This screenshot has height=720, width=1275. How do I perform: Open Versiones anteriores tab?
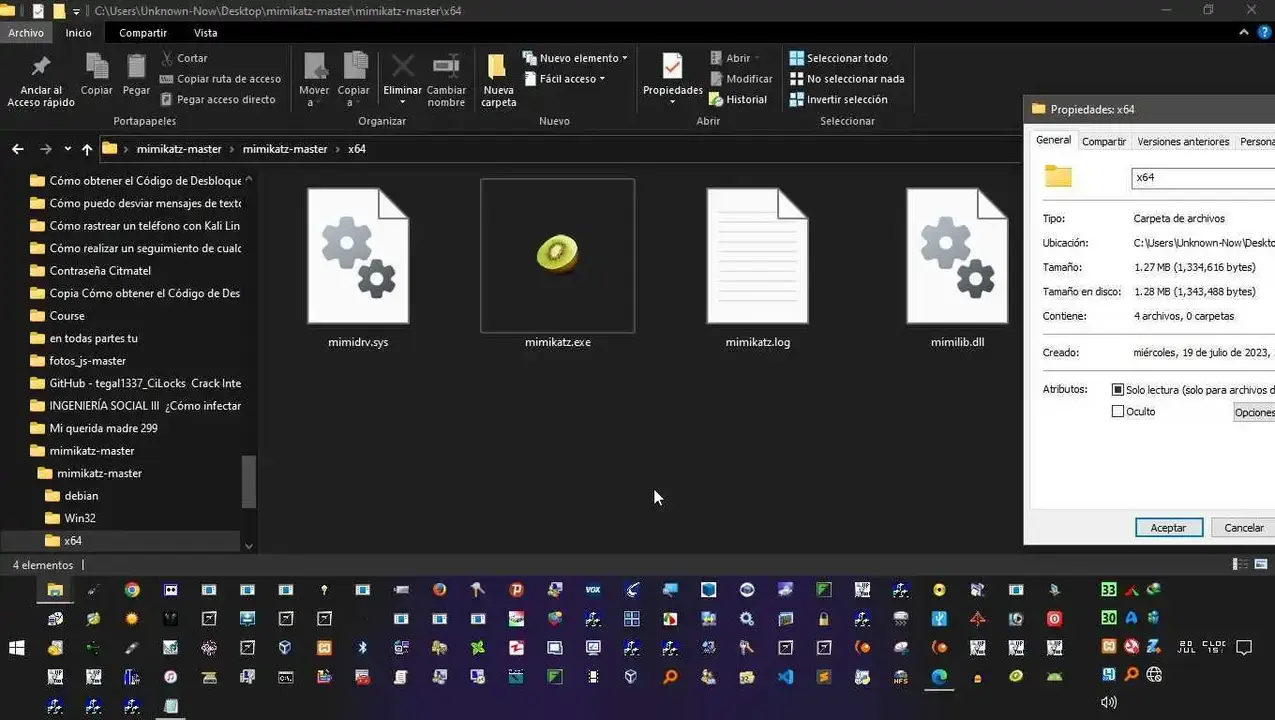pyautogui.click(x=1183, y=142)
